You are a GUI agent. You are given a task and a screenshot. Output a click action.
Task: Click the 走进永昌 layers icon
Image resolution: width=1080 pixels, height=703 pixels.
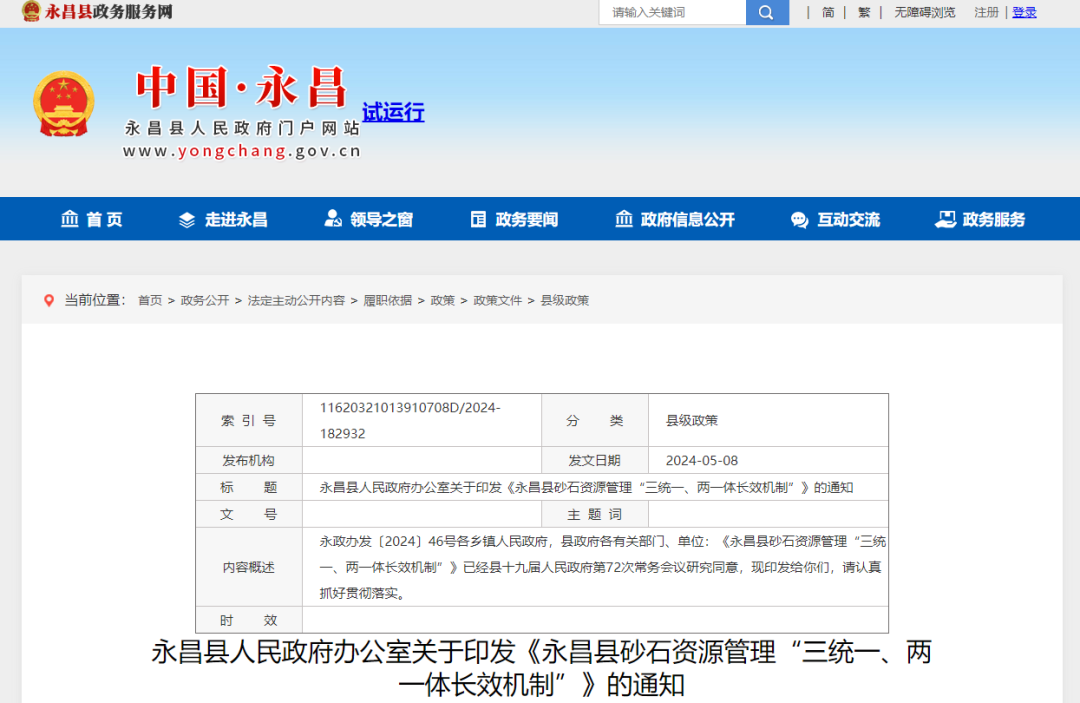tap(187, 219)
